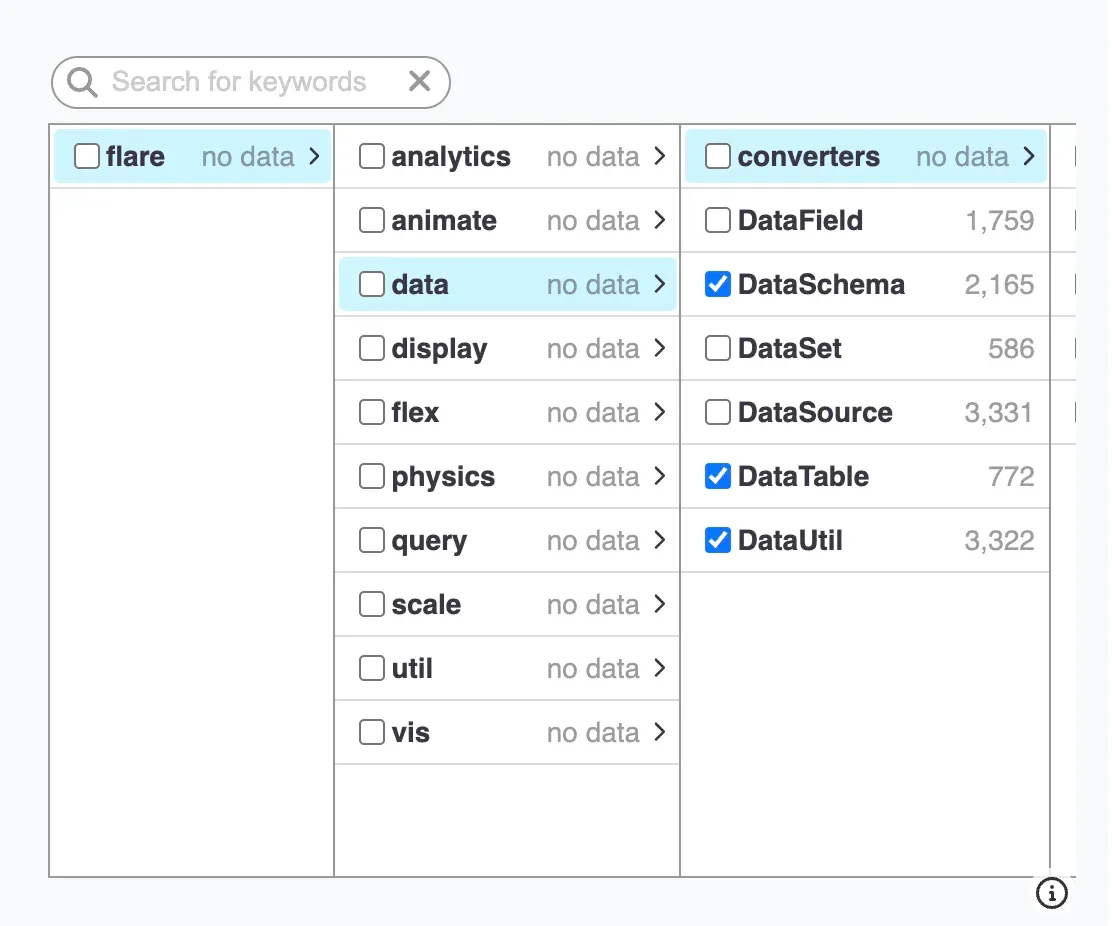
Task: Select the display checkbox
Action: pyautogui.click(x=372, y=348)
